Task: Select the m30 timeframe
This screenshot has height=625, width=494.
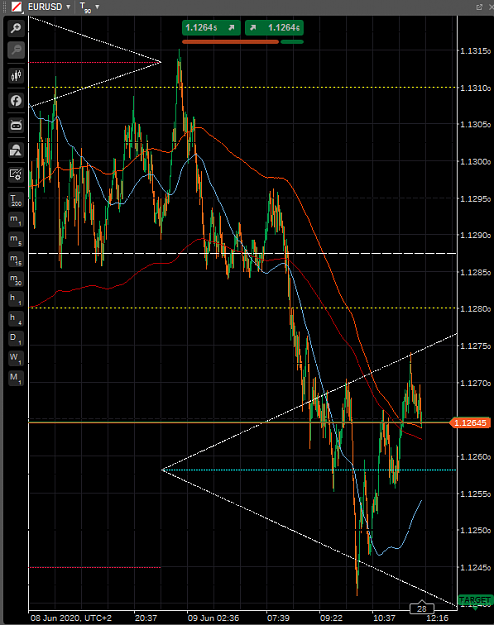Action: (x=16, y=279)
